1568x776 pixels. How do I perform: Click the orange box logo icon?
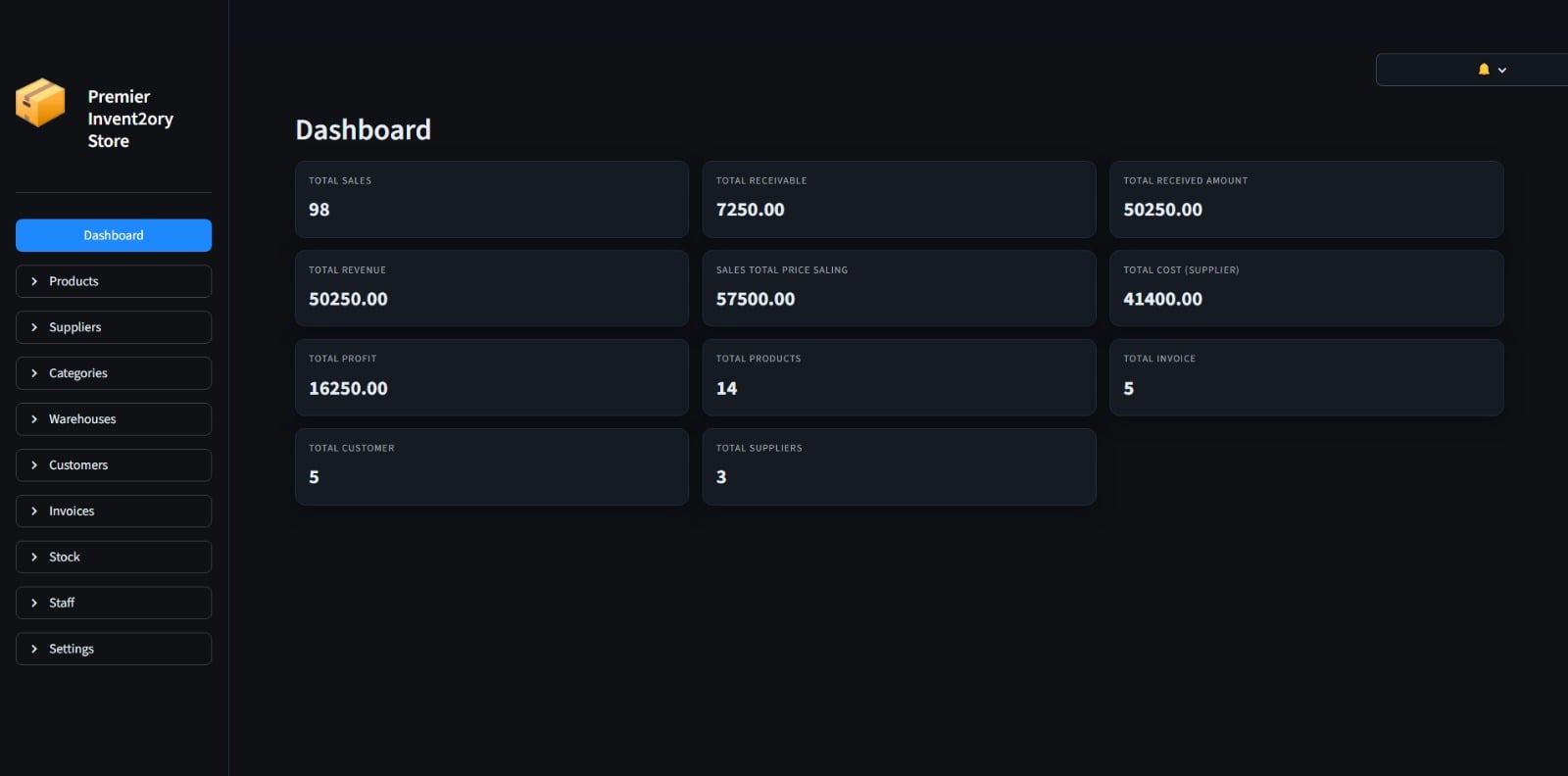pyautogui.click(x=40, y=103)
